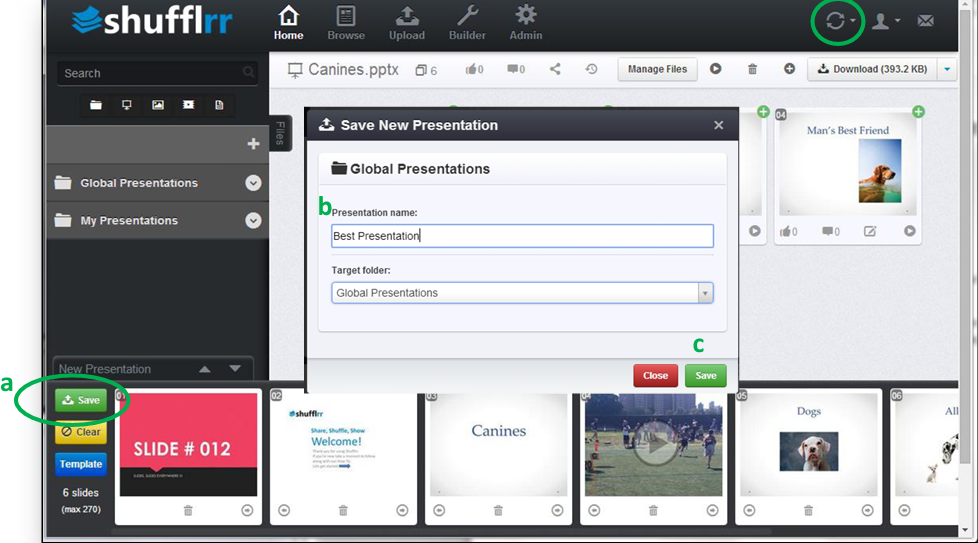
Task: Click the Presentation name input field
Action: click(x=522, y=236)
